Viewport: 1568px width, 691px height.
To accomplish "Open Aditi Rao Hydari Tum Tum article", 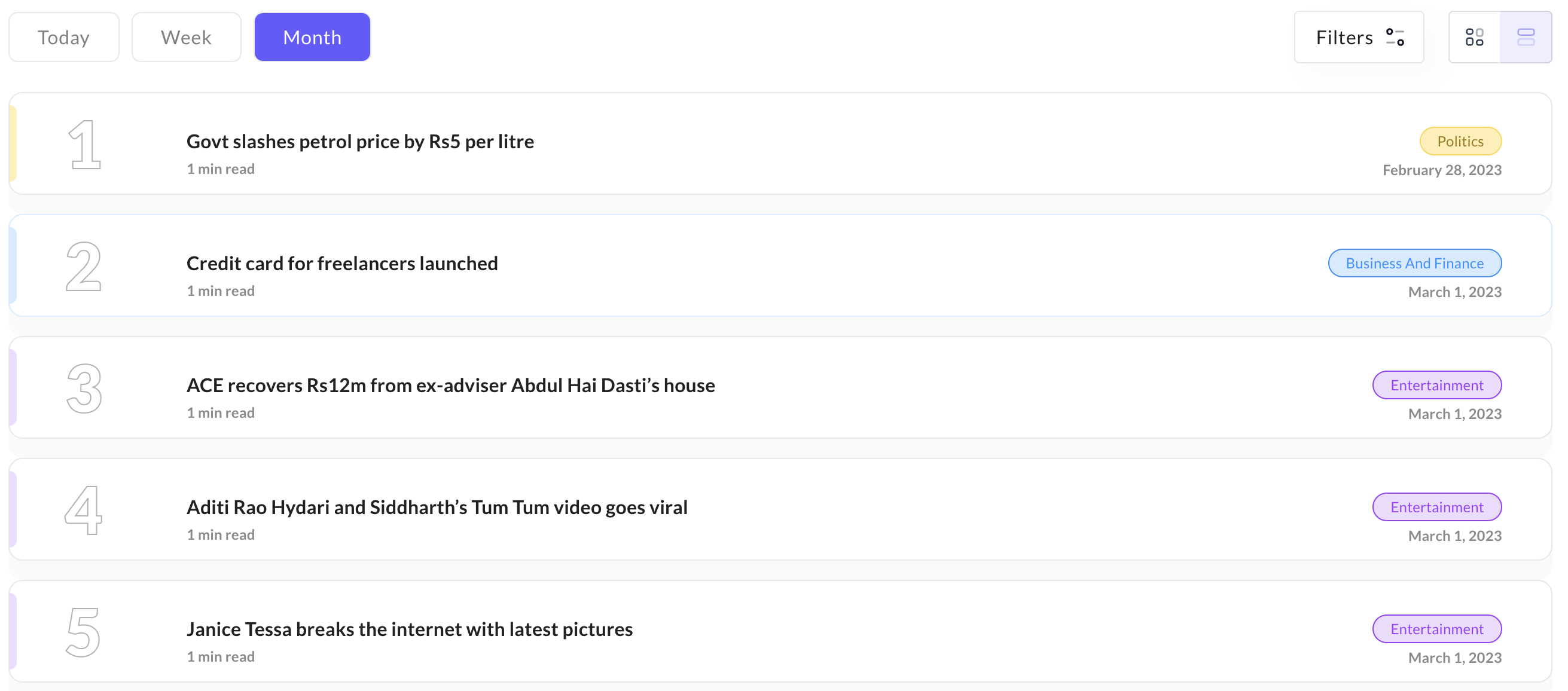I will click(437, 507).
